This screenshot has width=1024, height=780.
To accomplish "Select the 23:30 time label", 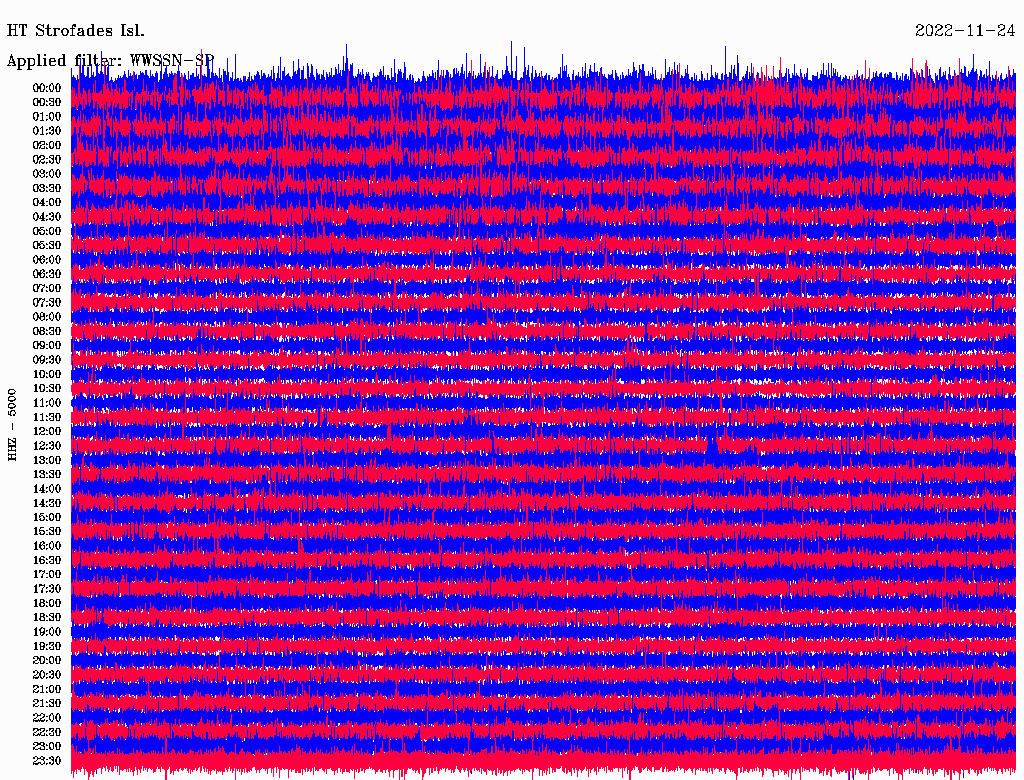I will (47, 761).
